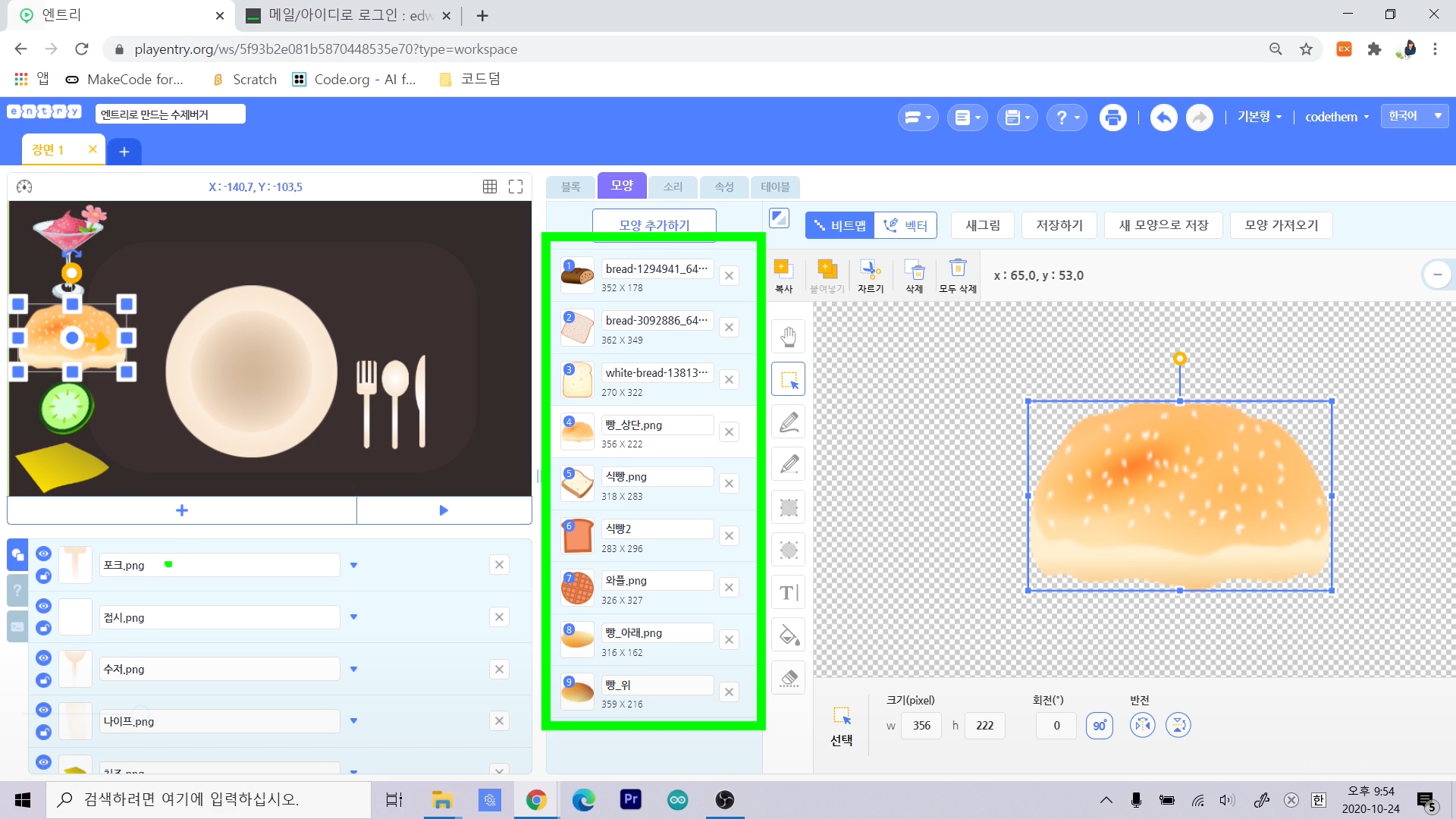Screen dimensions: 1456x819
Task: Switch to the 블록 tab
Action: pyautogui.click(x=570, y=187)
